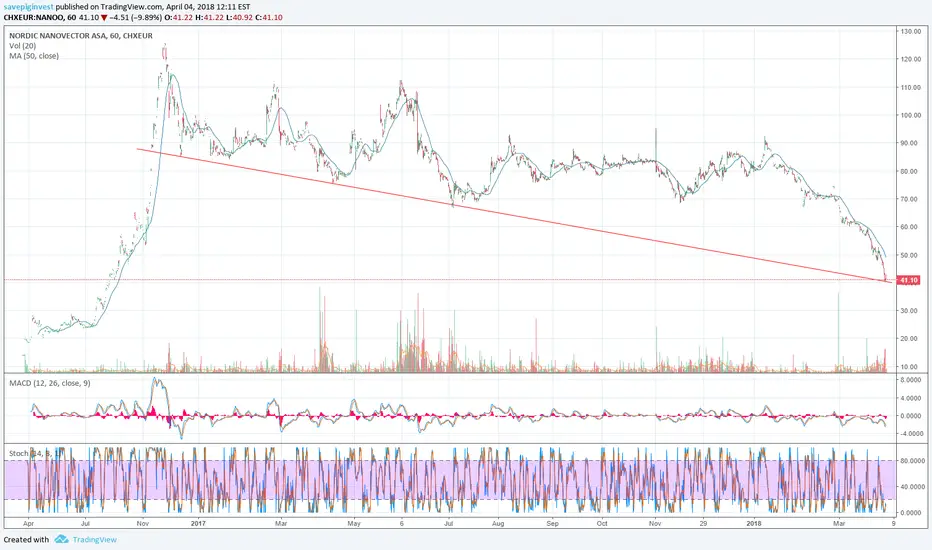Click the O:41.22 open value in header
Screen dimensions: 932x550
pyautogui.click(x=178, y=18)
